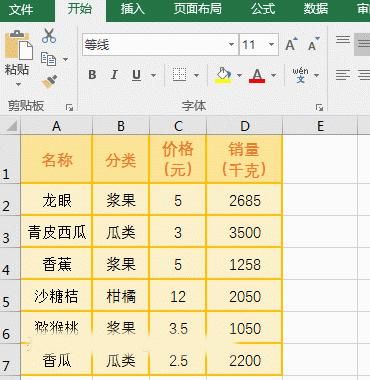Select cell with value 2200
The image size is (370, 380).
(245, 360)
